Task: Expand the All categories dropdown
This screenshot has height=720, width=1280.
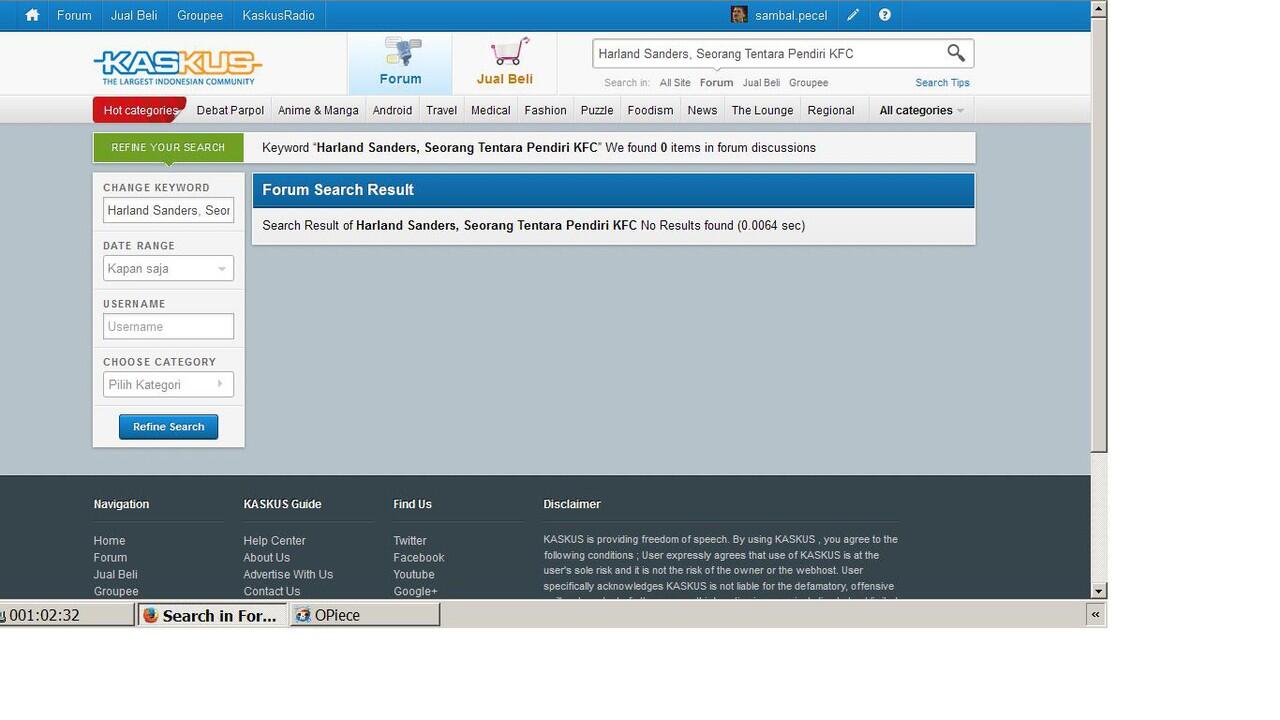Action: (x=921, y=110)
